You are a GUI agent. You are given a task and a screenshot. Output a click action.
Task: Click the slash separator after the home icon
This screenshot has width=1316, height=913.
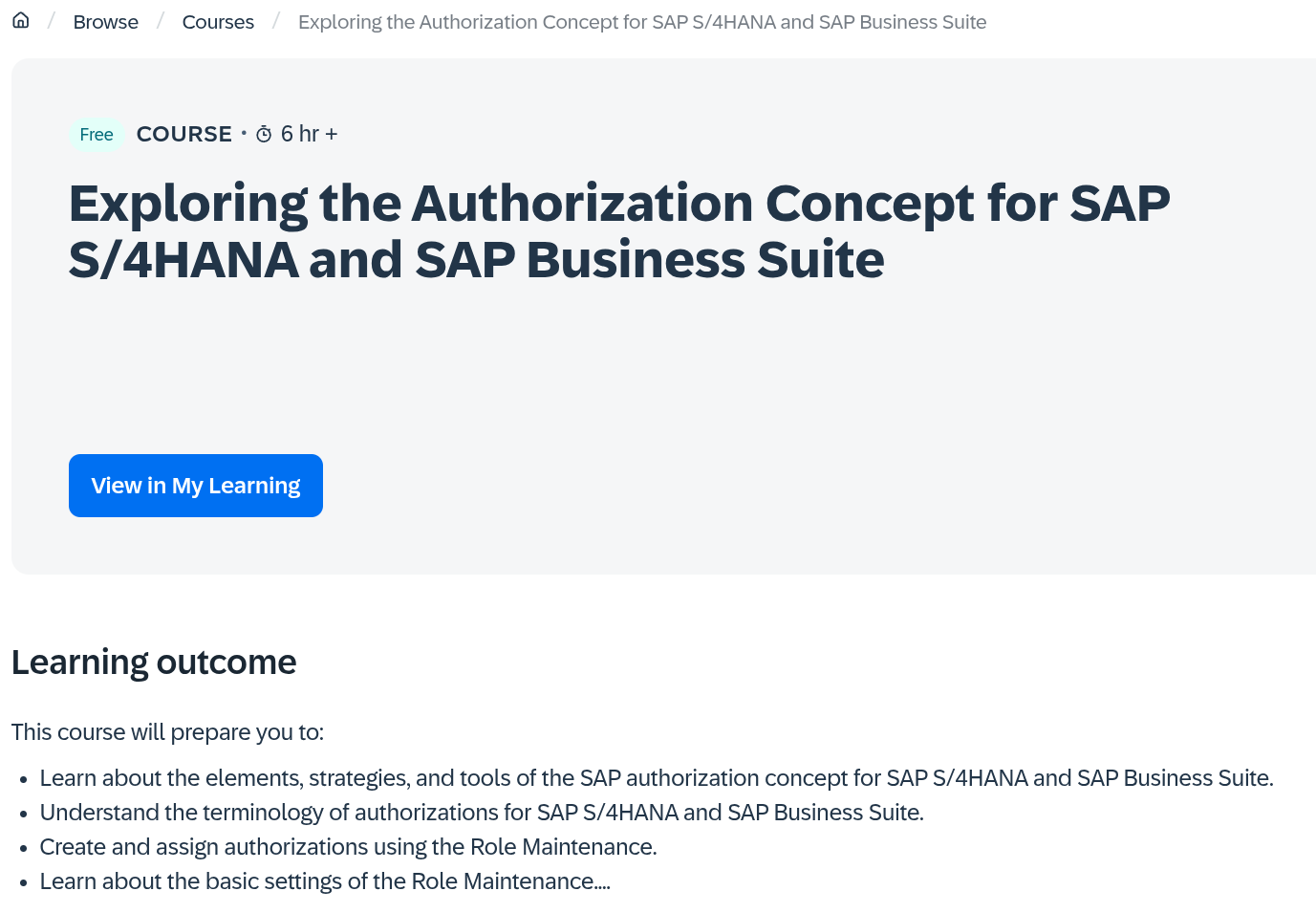(52, 21)
